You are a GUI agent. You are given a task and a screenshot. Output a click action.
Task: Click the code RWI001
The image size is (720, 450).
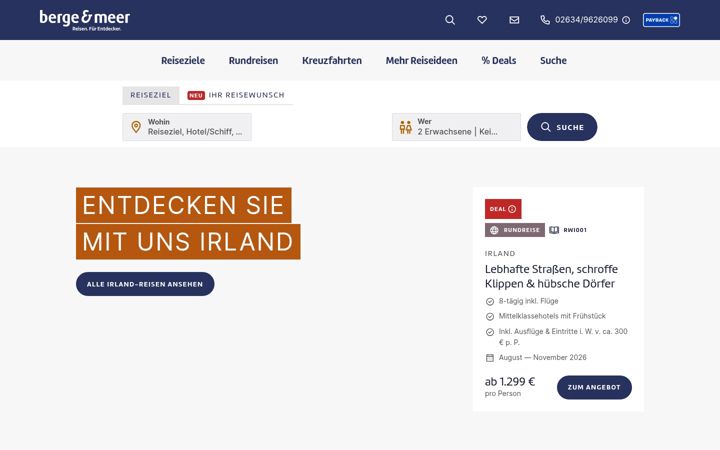click(575, 230)
